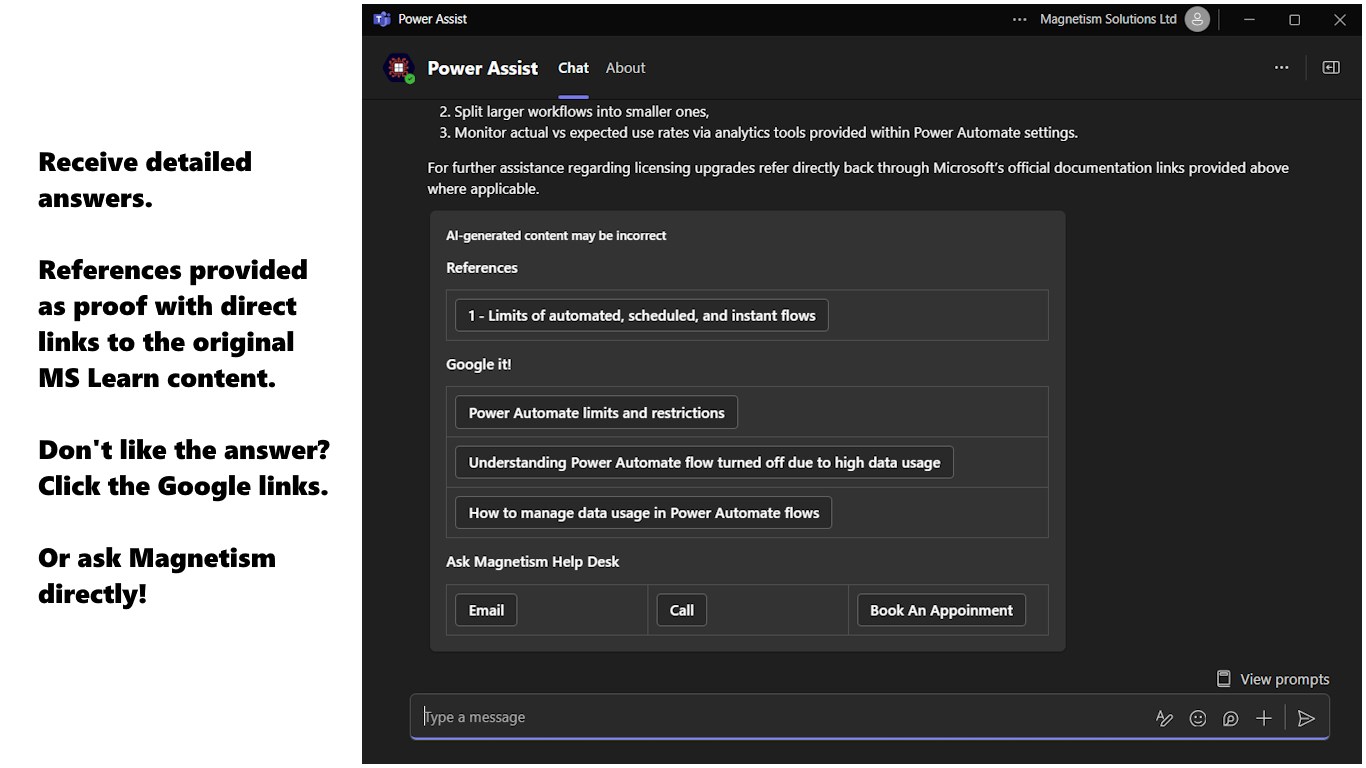The width and height of the screenshot is (1366, 768).
Task: Click AI-generated content may be incorrect notice
Action: pos(556,236)
